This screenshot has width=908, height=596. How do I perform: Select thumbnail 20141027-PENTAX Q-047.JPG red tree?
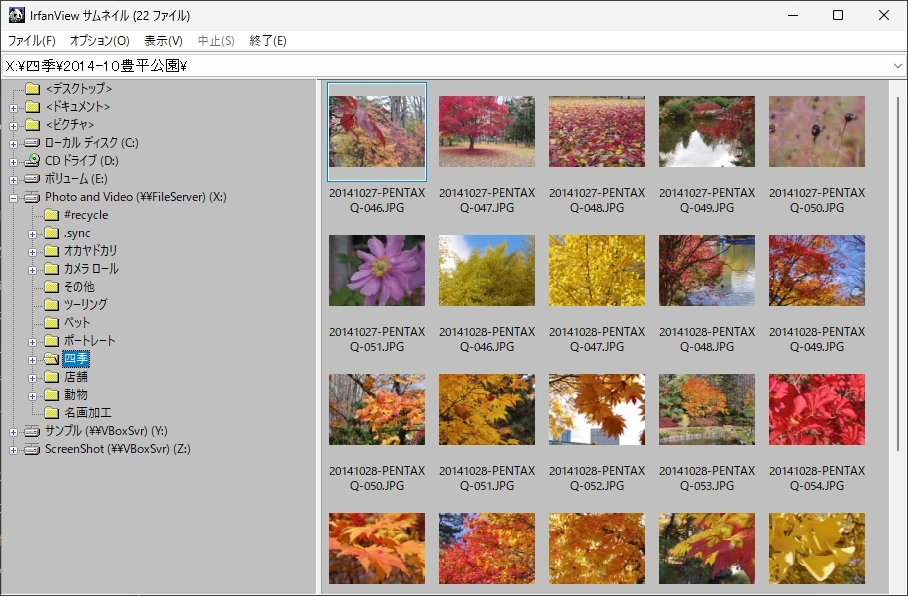tap(487, 131)
